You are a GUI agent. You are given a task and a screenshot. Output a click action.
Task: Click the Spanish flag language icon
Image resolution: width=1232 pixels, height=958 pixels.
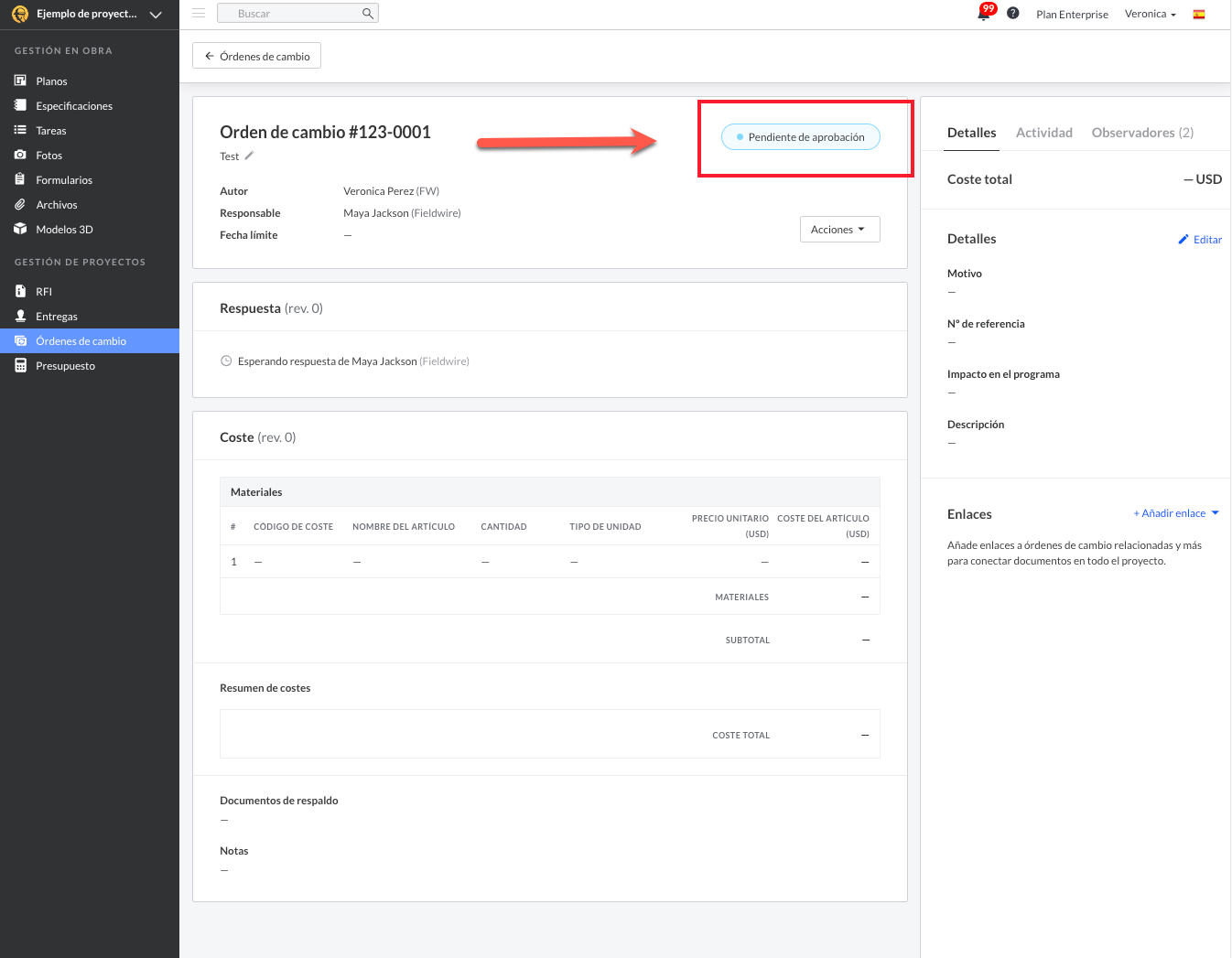click(x=1199, y=14)
